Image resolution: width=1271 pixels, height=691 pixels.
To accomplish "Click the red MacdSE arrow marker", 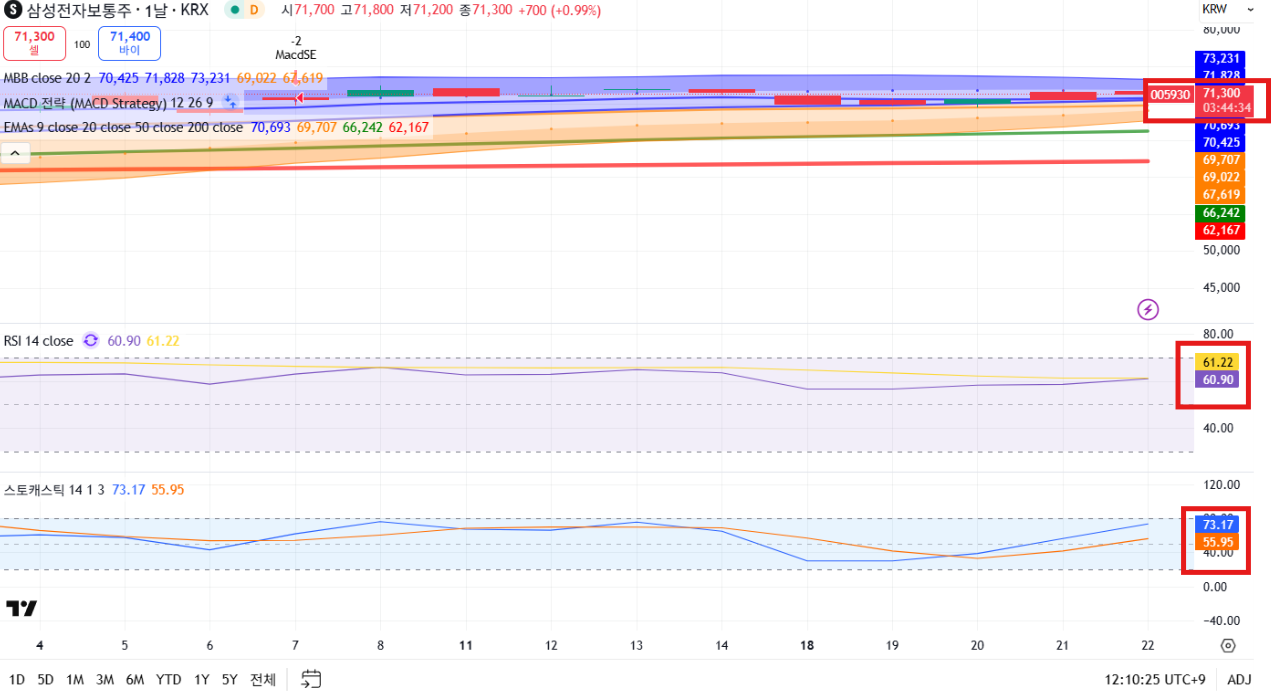I will point(298,98).
